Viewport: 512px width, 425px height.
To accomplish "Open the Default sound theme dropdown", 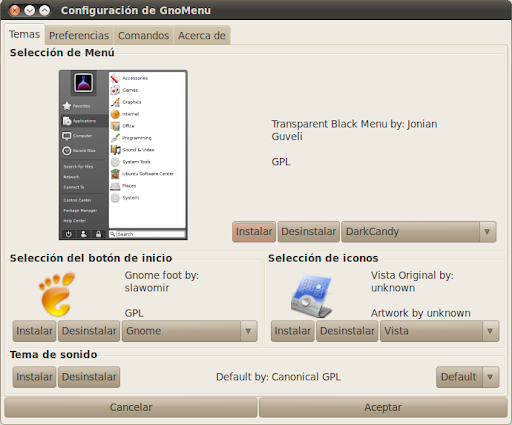I will coord(467,377).
